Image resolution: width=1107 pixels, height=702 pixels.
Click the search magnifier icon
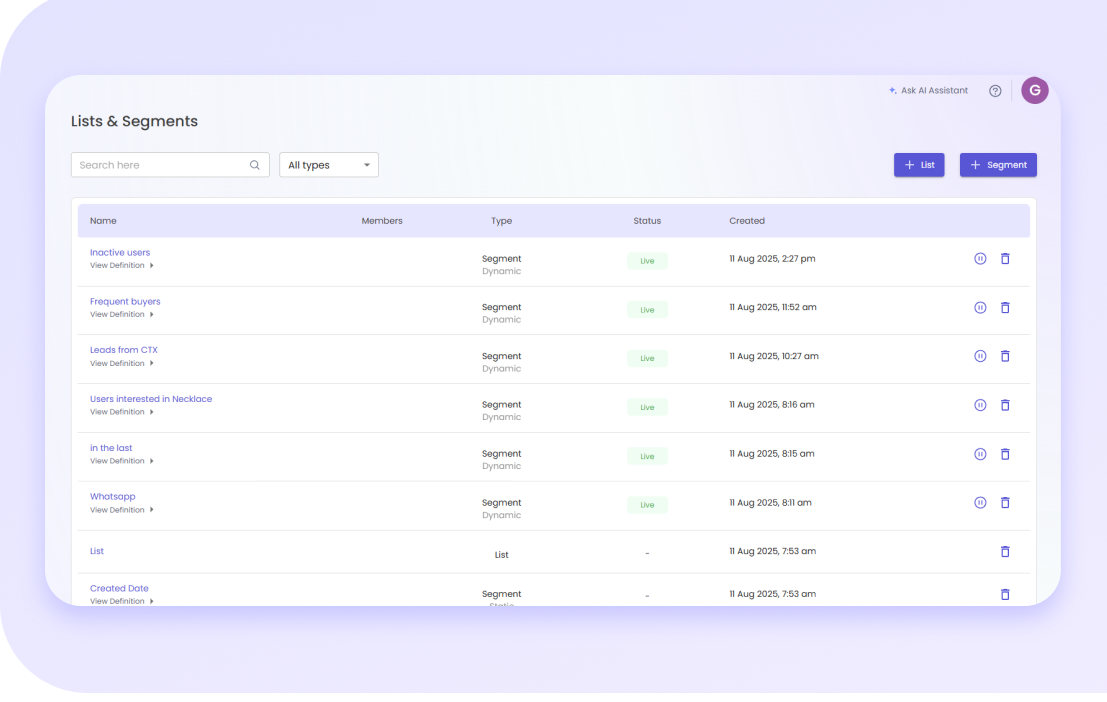(x=254, y=165)
